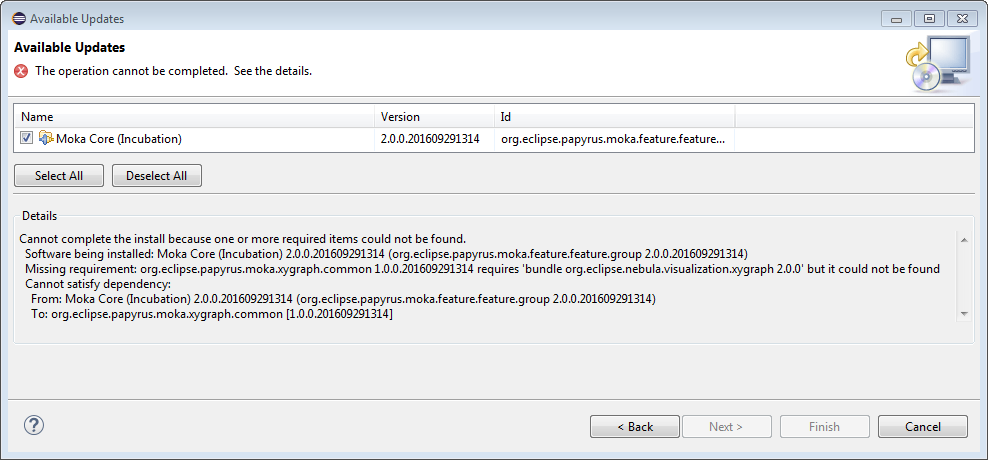
Task: Click the Deselect All button
Action: (157, 176)
